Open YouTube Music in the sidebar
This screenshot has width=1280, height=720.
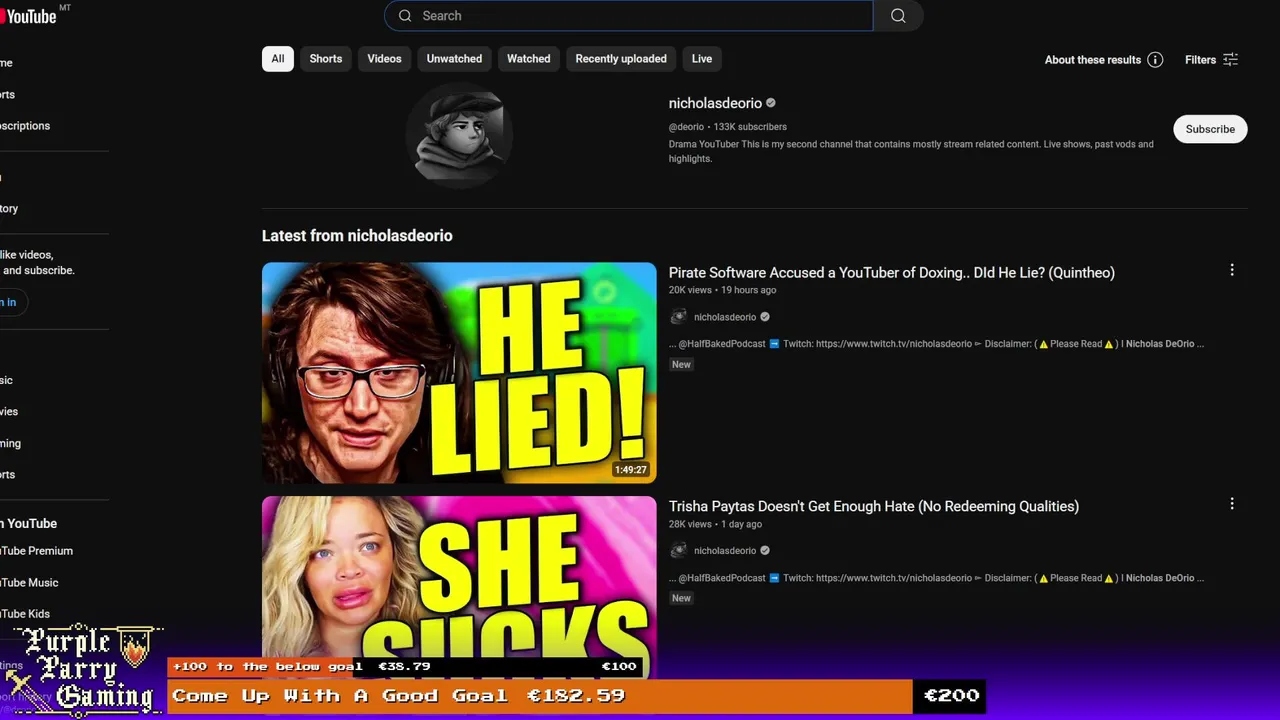29,583
